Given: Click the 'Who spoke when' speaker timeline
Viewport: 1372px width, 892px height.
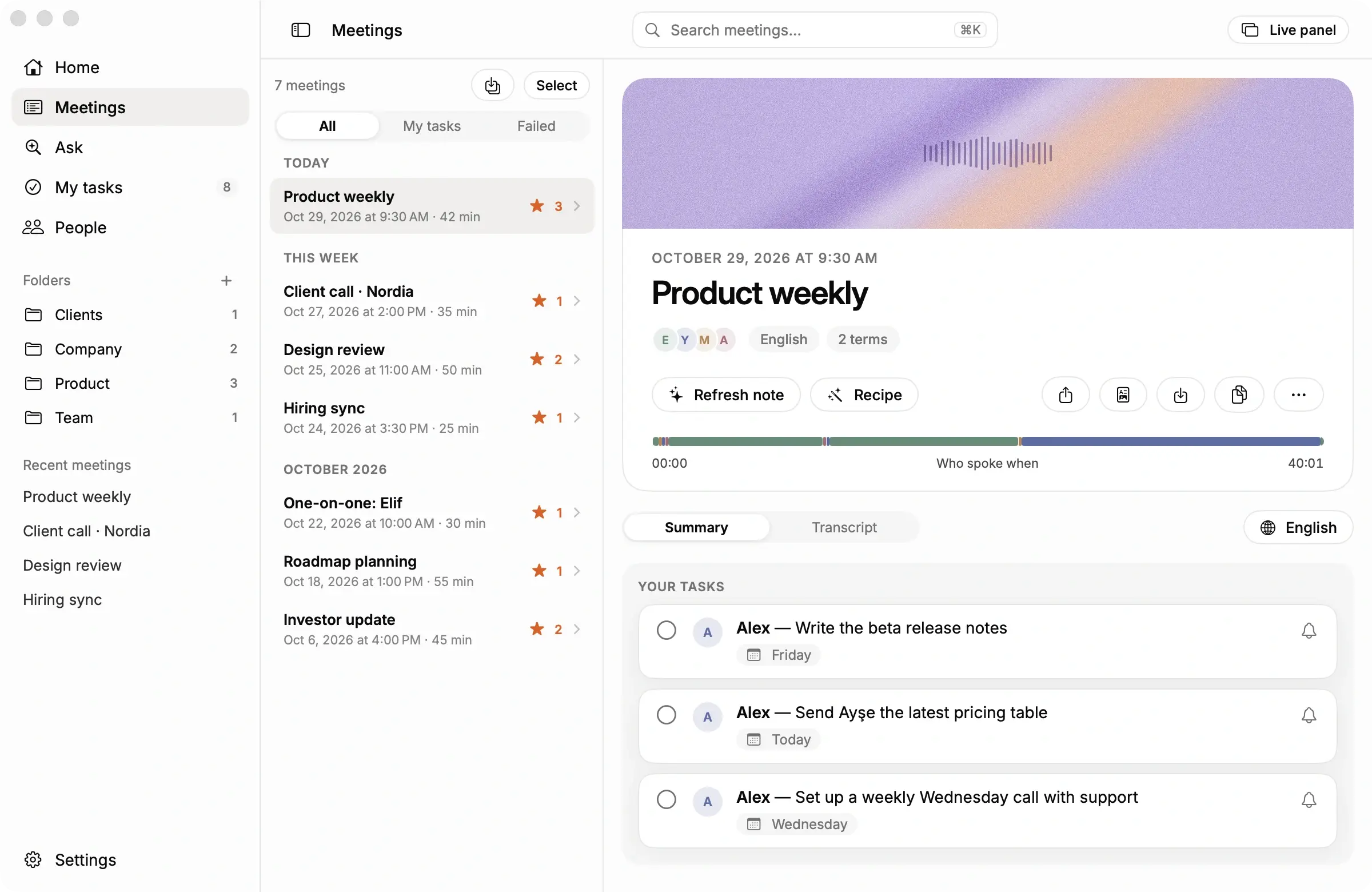Looking at the screenshot, I should [987, 441].
